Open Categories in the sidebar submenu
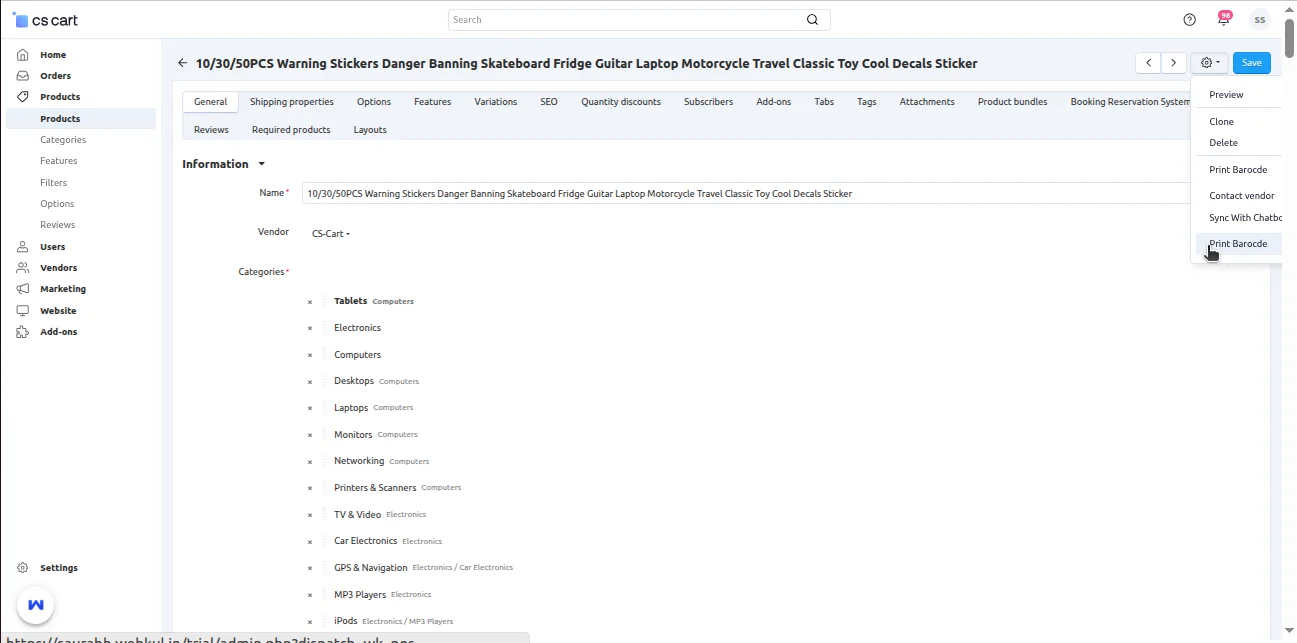 click(63, 140)
